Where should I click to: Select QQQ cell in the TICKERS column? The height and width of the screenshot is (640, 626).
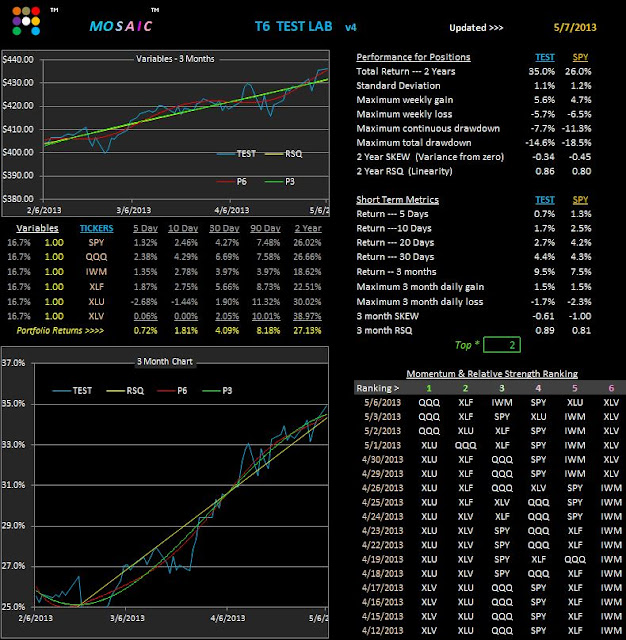pyautogui.click(x=96, y=257)
